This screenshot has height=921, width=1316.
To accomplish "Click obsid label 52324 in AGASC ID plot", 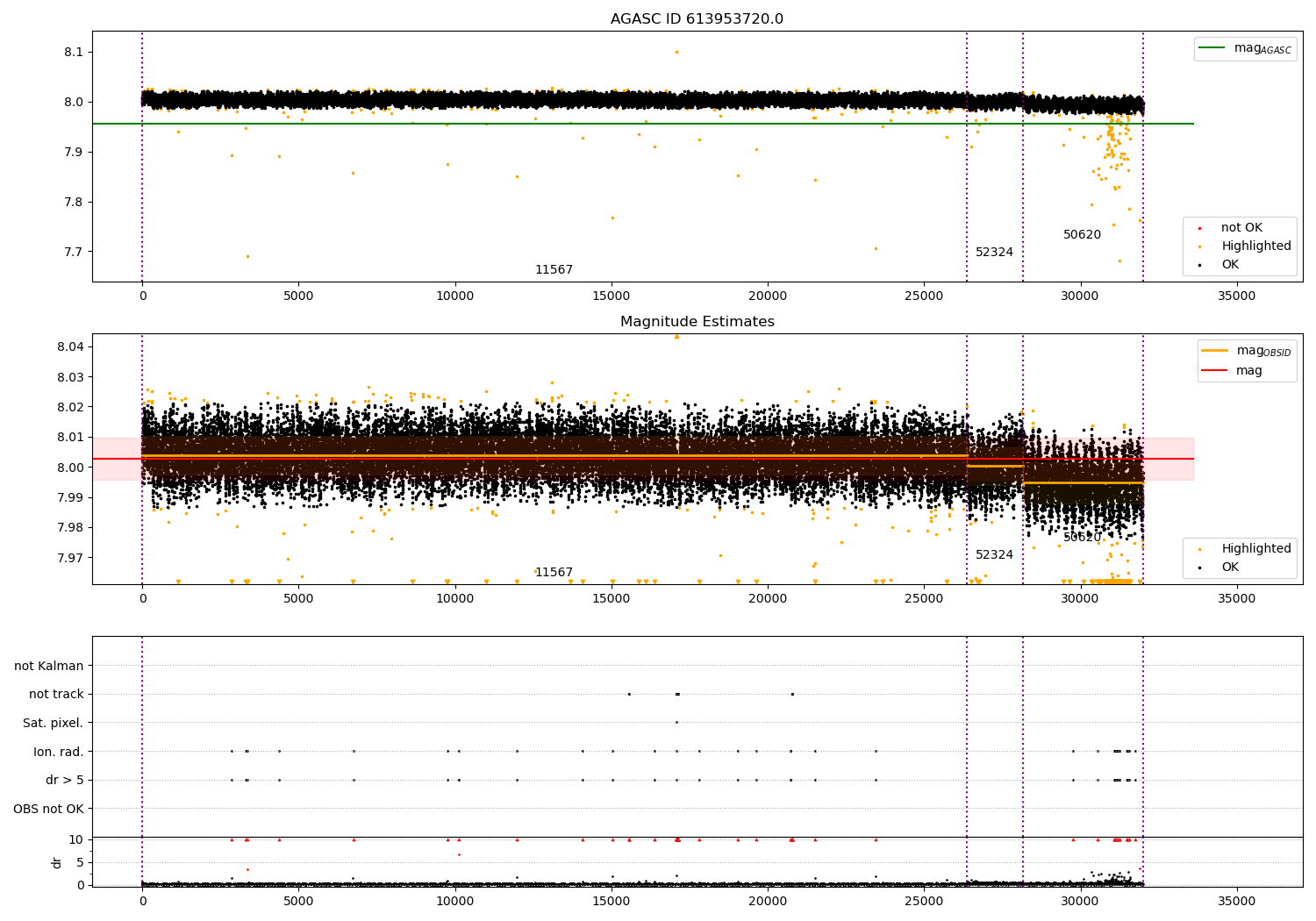I will (994, 253).
